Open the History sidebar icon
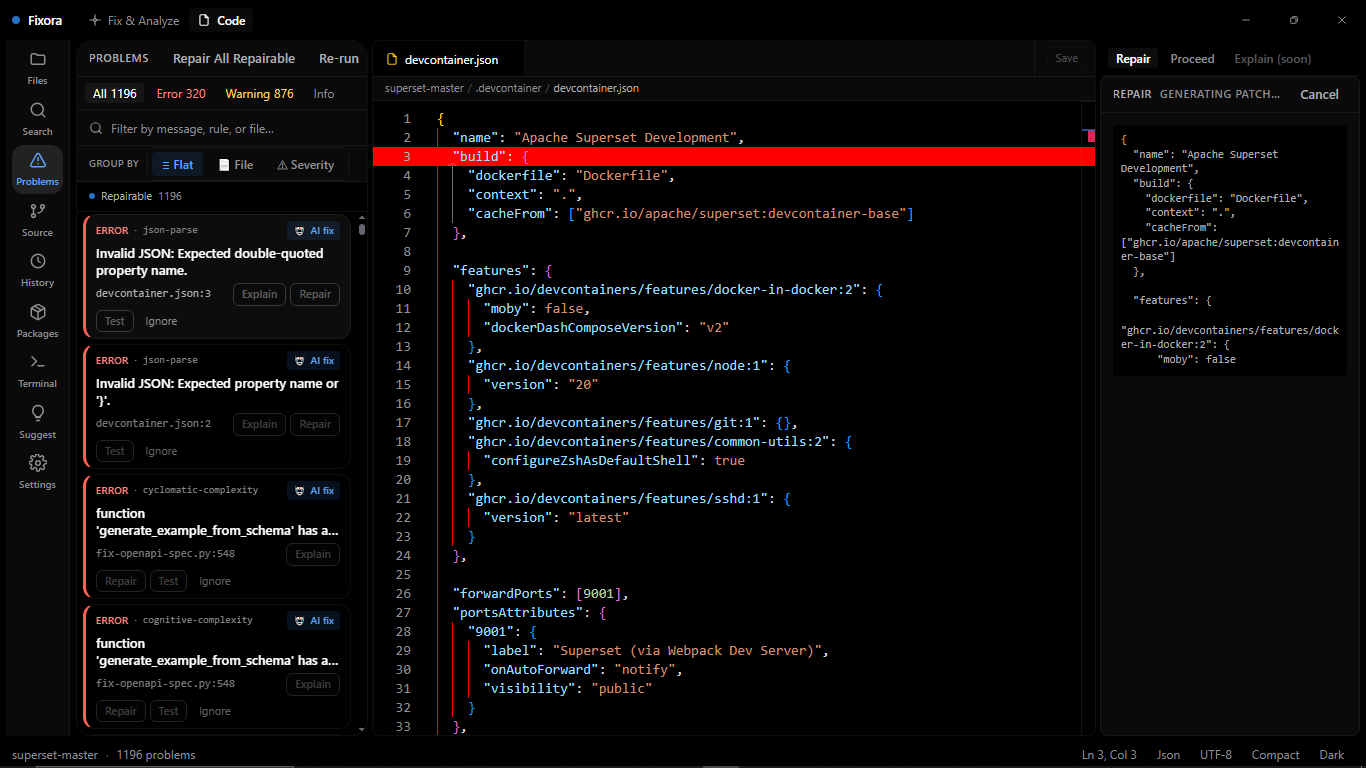Image resolution: width=1366 pixels, height=768 pixels. (x=37, y=270)
